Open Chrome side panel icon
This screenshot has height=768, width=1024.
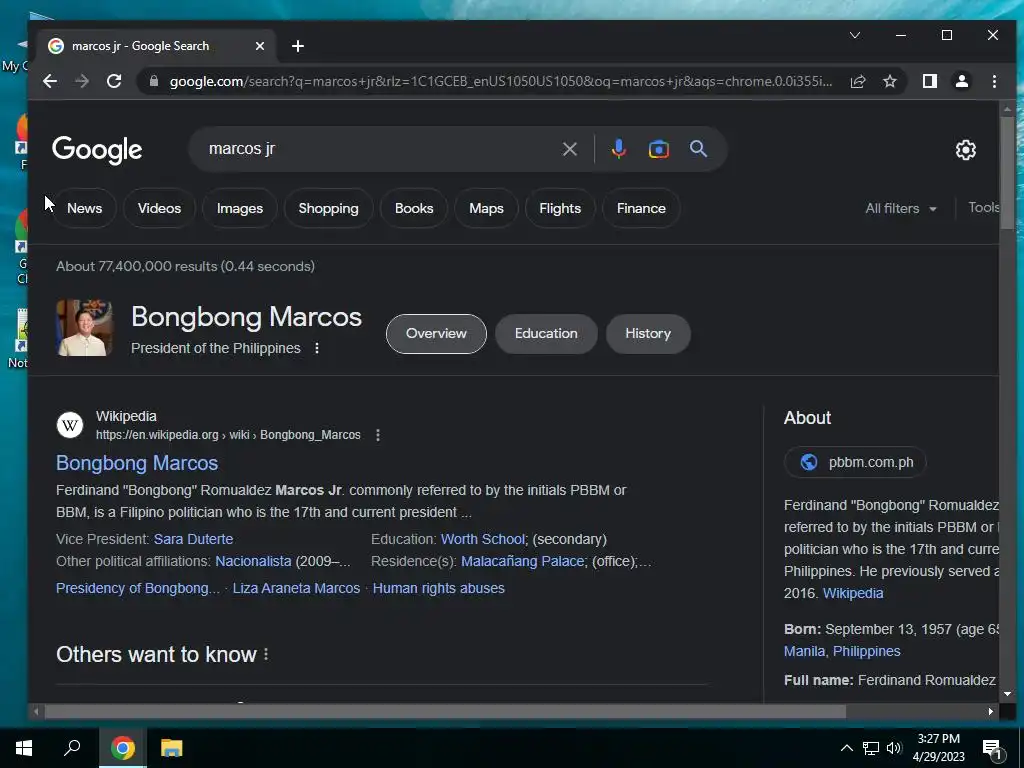[x=930, y=81]
